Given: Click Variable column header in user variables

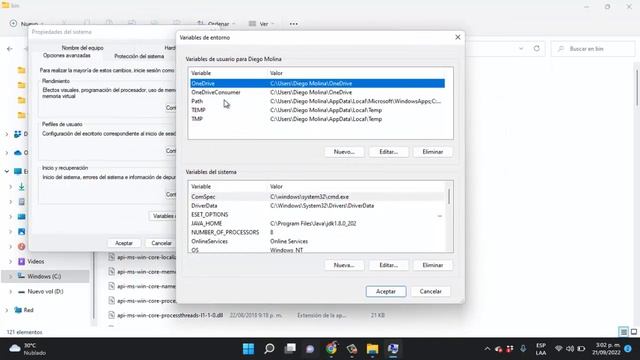Looking at the screenshot, I should [x=201, y=73].
